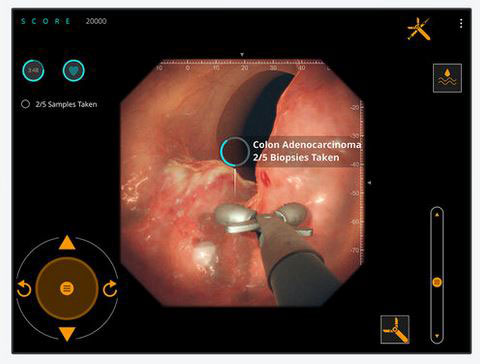Click the Colon Adenocarcinoma label

click(307, 145)
